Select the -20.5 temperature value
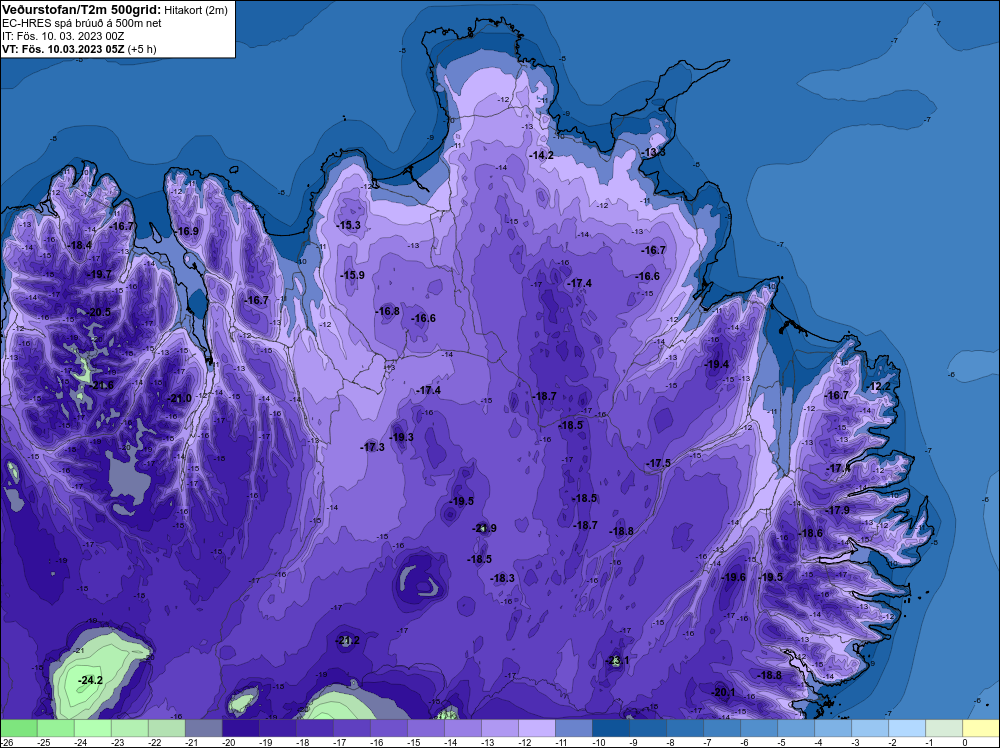 pos(99,312)
